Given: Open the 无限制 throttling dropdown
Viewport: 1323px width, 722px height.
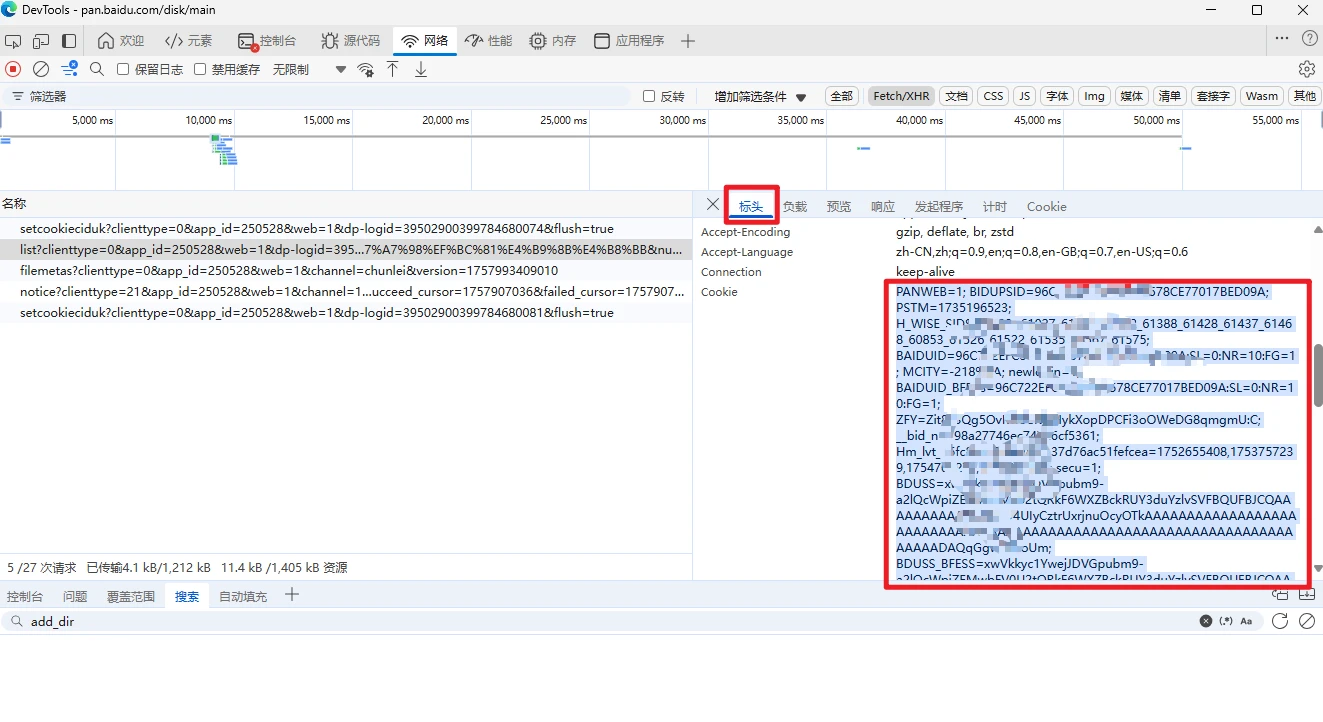Looking at the screenshot, I should 309,69.
